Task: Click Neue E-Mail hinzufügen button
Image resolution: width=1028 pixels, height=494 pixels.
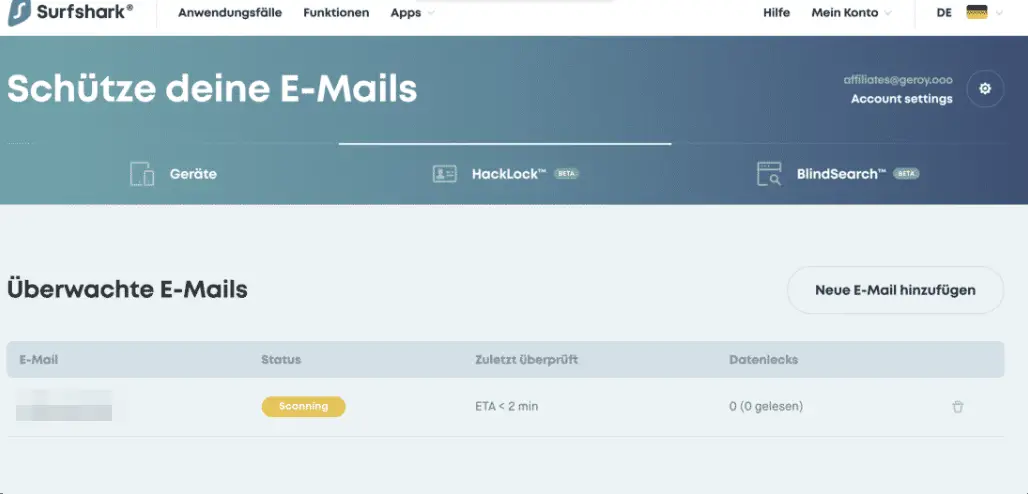Action: 895,290
